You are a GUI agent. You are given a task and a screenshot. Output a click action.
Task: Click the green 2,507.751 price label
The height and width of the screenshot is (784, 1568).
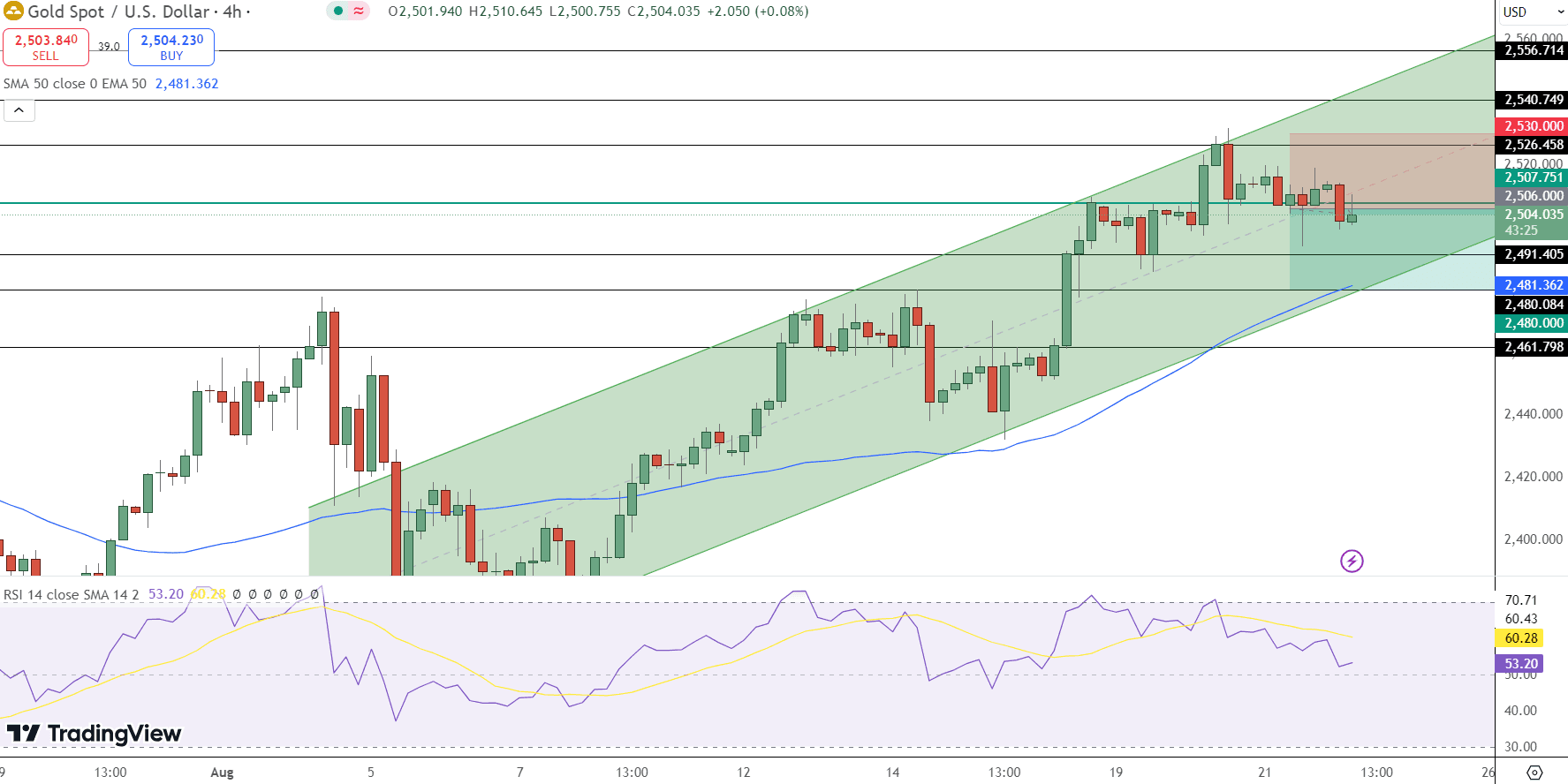click(x=1533, y=177)
